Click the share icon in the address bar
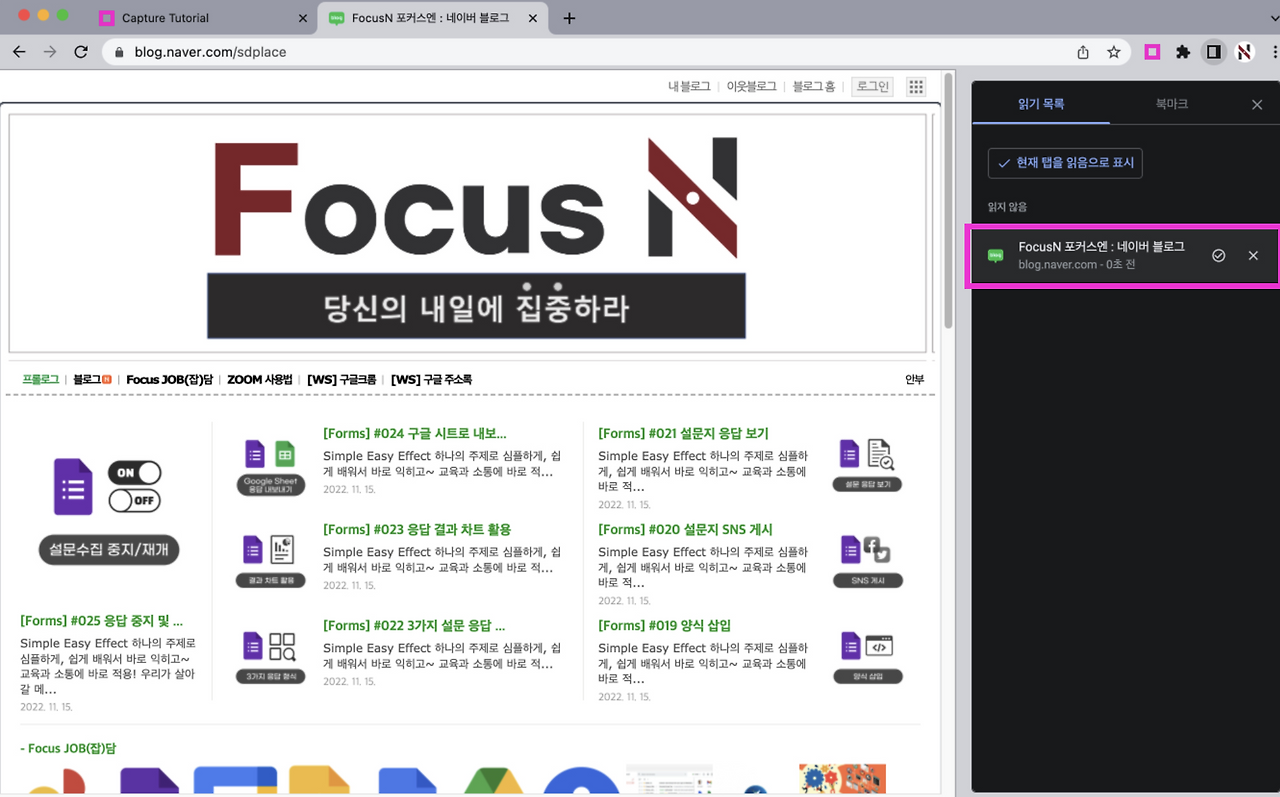The height and width of the screenshot is (797, 1280). (x=1082, y=52)
